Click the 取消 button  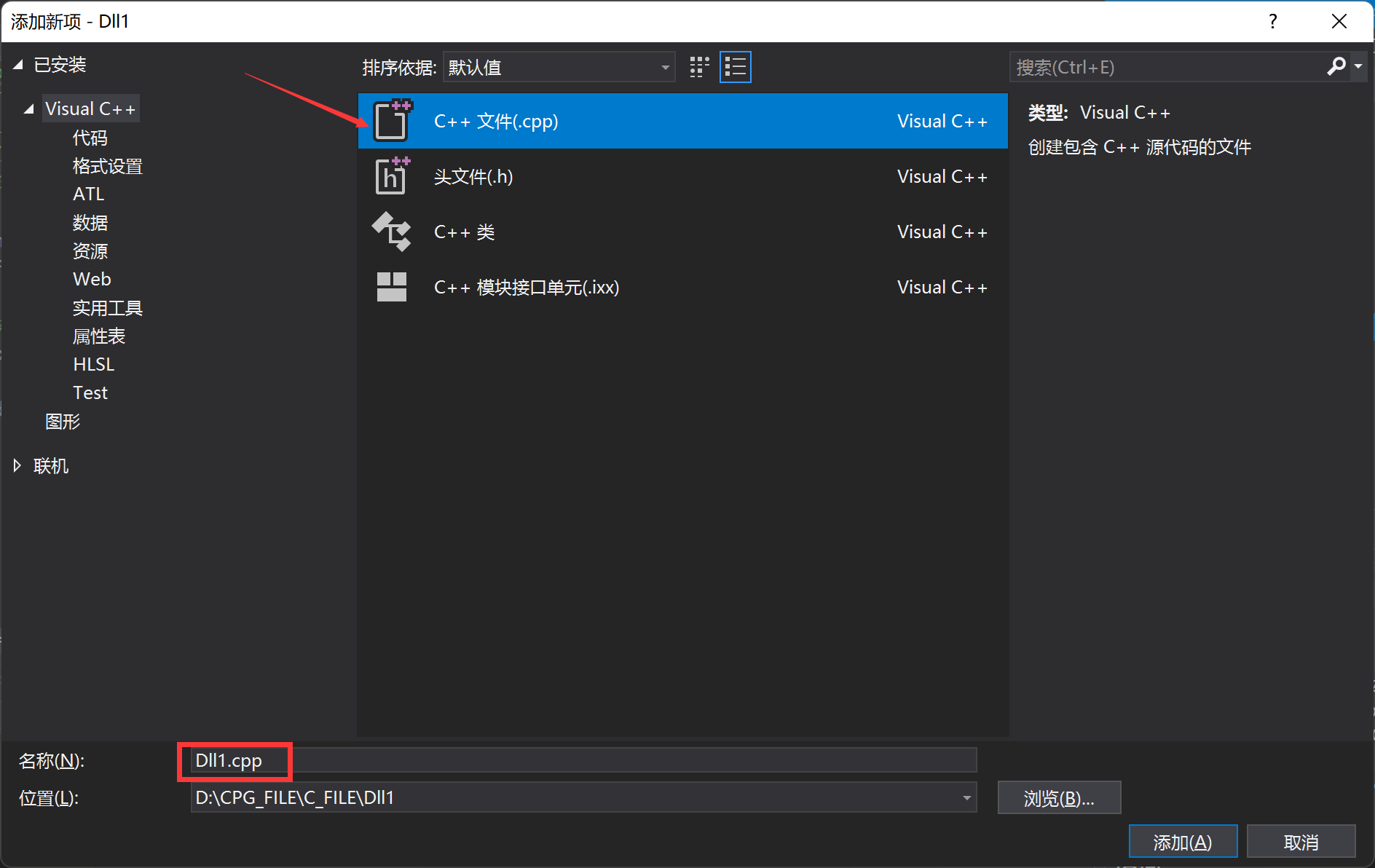[1301, 843]
